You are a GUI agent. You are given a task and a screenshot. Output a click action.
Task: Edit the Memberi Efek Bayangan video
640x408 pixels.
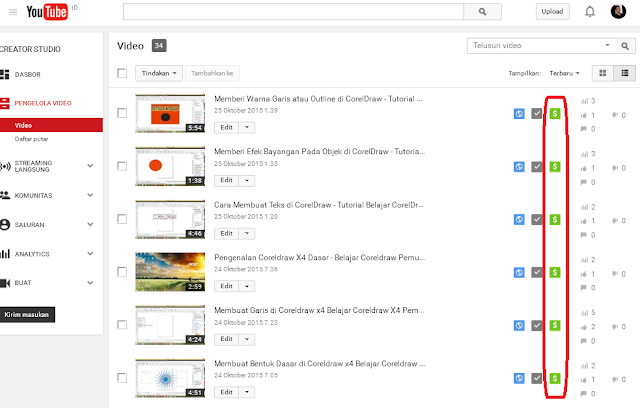(x=227, y=180)
